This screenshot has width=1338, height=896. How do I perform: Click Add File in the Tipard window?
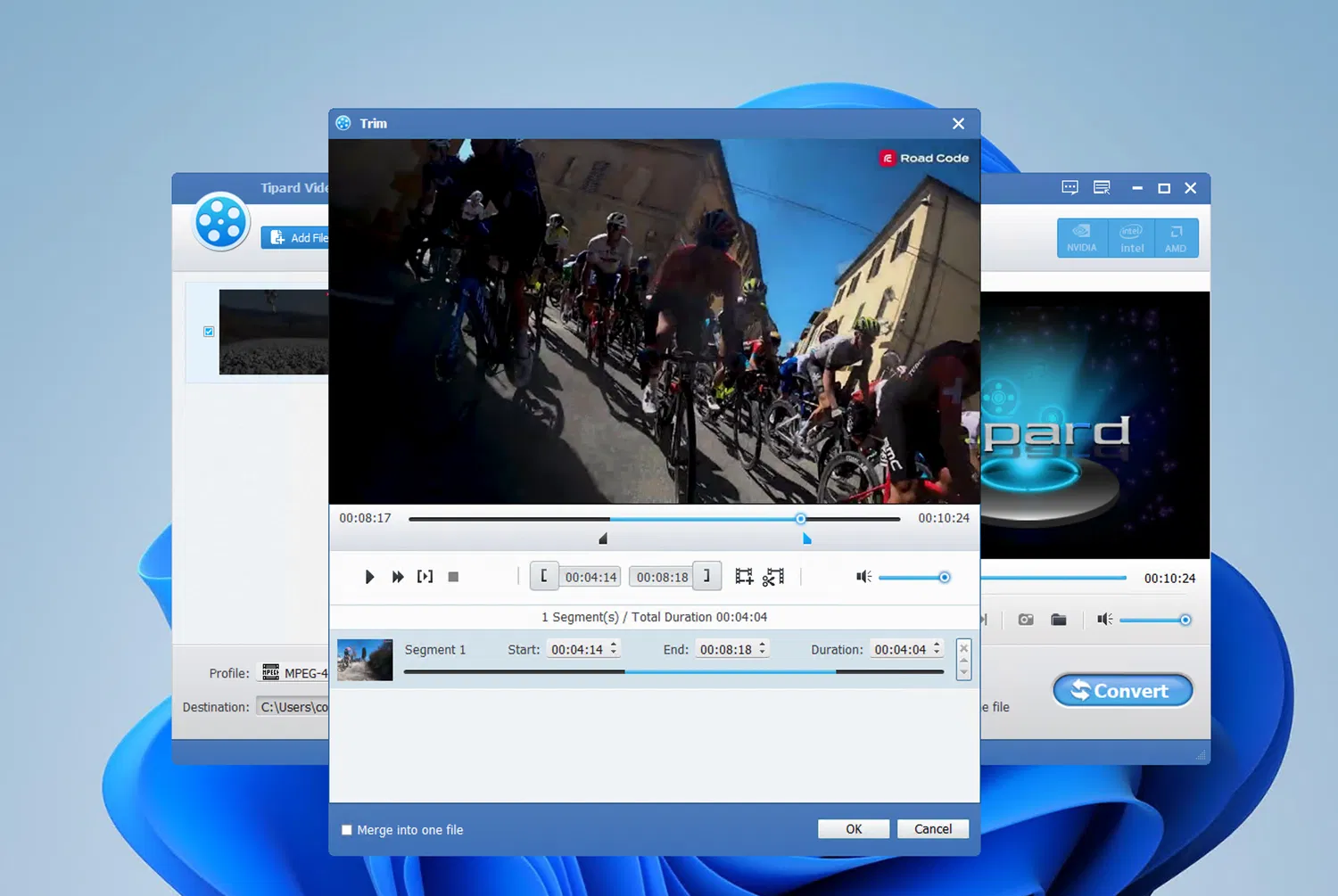(x=297, y=238)
